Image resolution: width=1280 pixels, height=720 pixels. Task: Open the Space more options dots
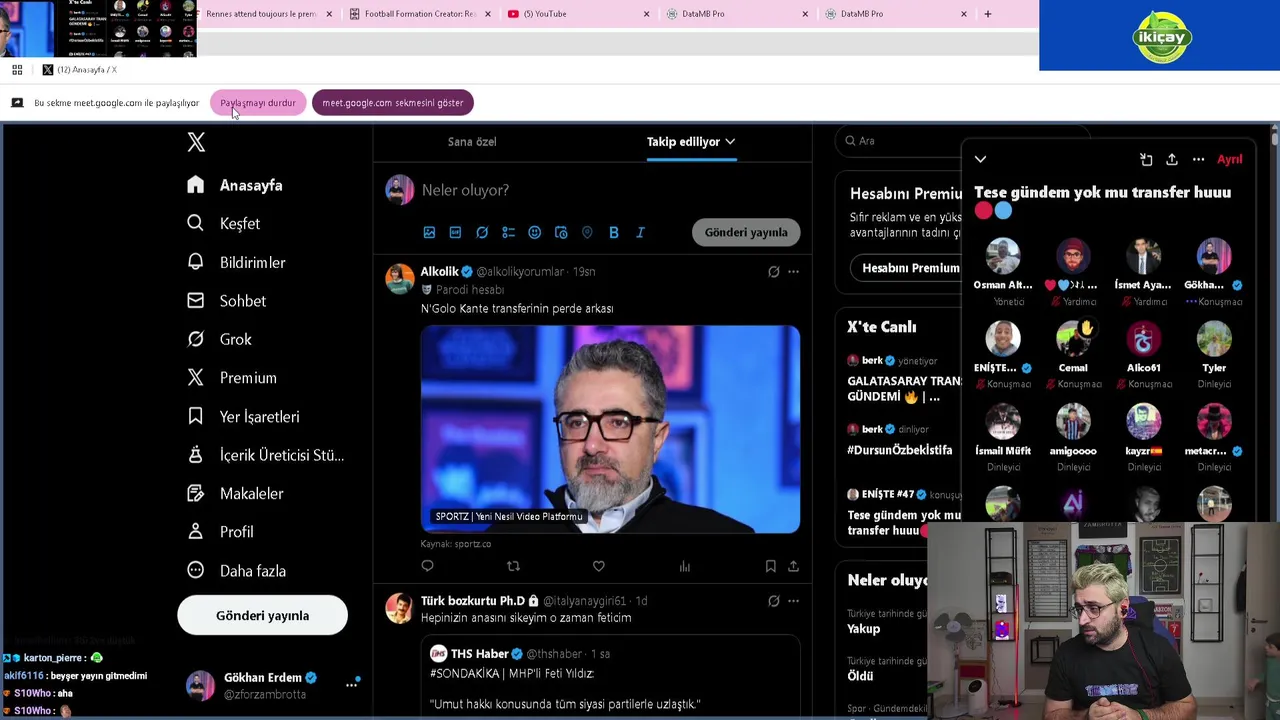[x=1198, y=159]
